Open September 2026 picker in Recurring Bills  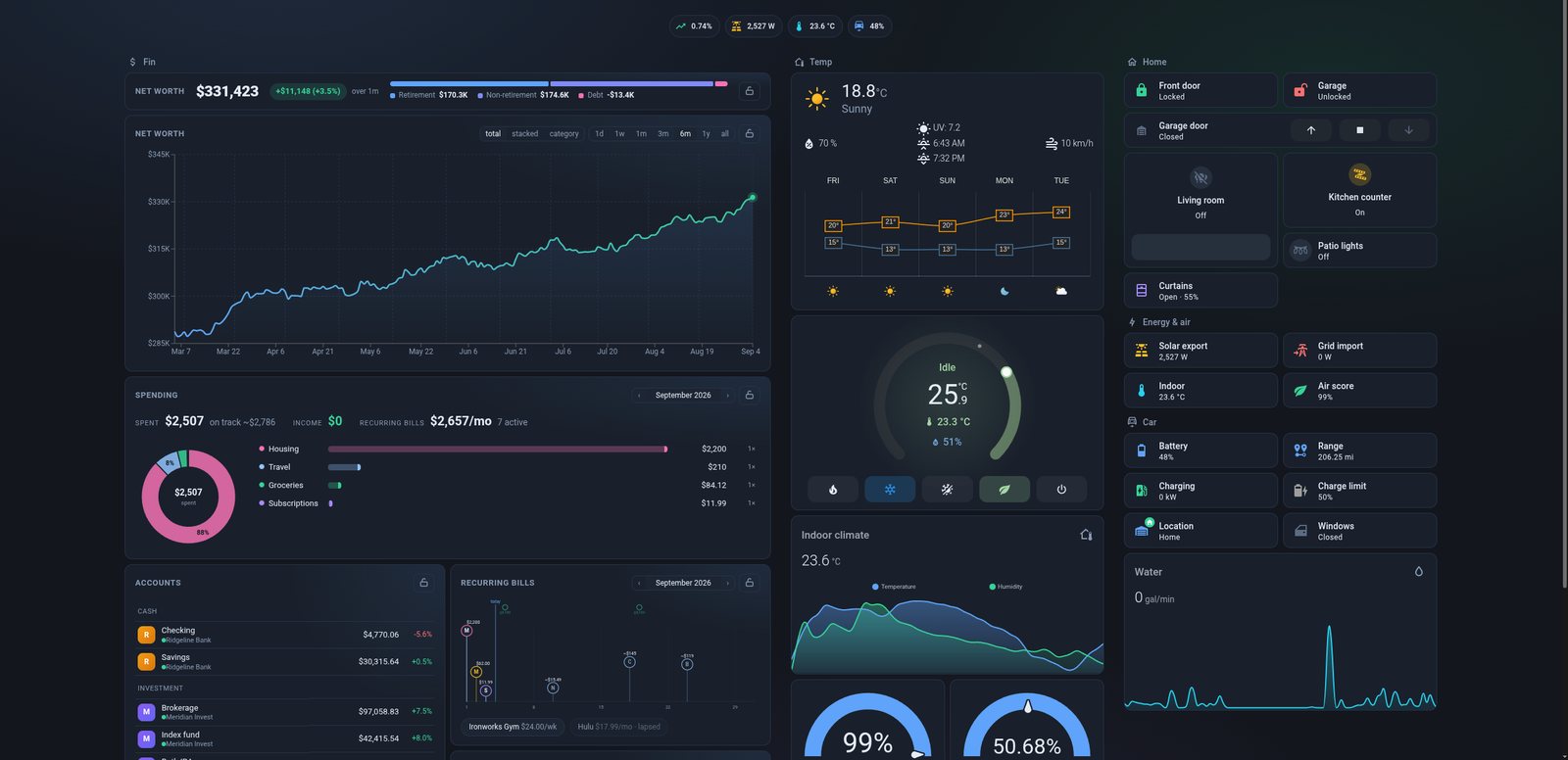683,582
